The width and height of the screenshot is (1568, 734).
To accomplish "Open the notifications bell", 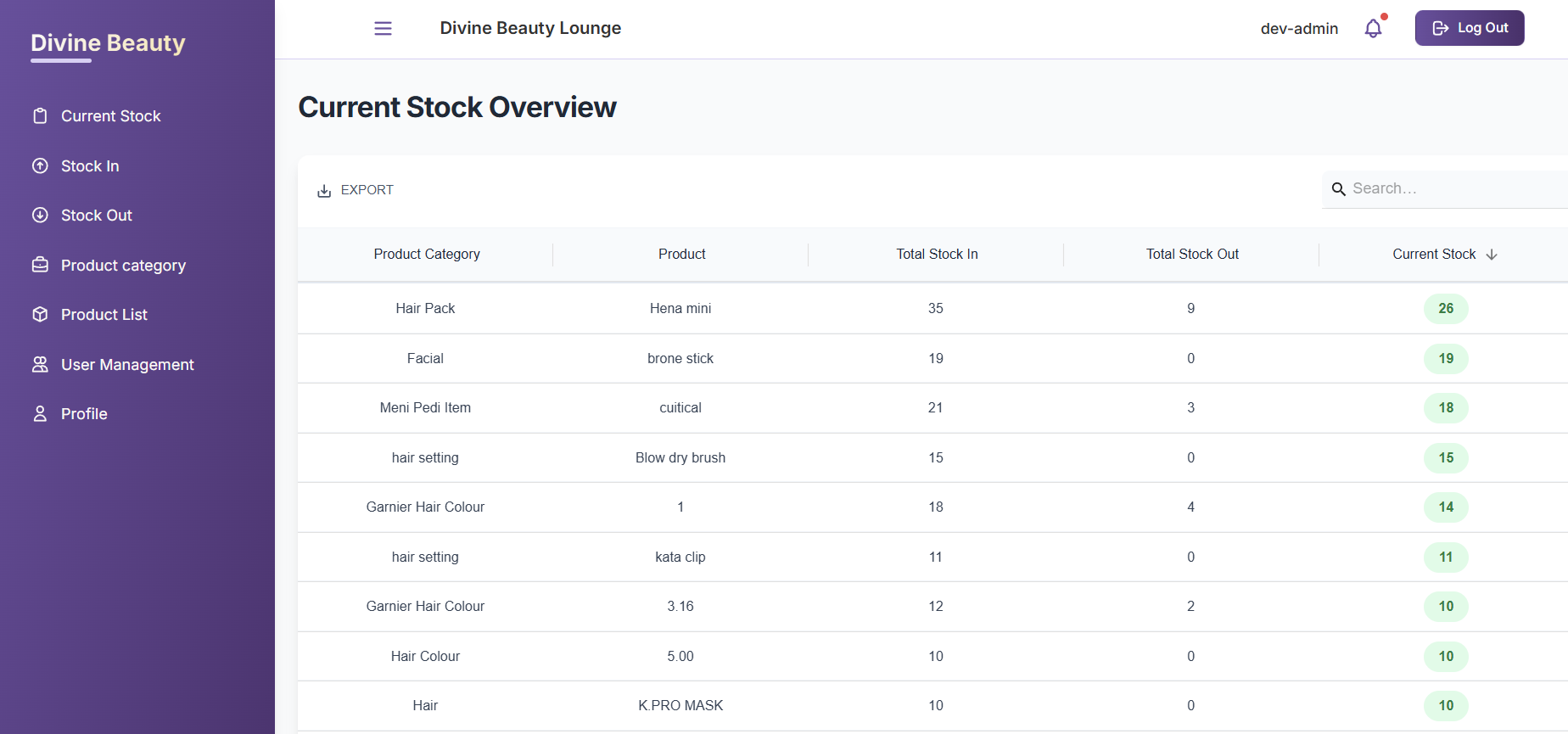I will [x=1373, y=29].
